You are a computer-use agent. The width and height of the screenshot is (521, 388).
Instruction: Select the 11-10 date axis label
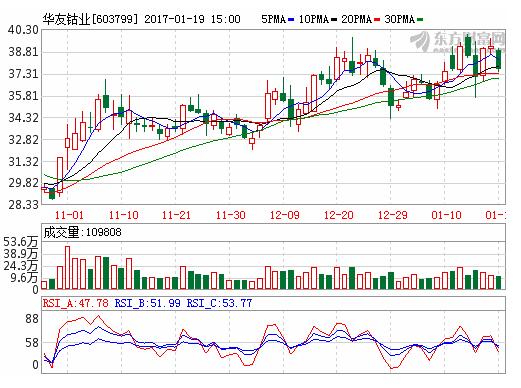[123, 215]
